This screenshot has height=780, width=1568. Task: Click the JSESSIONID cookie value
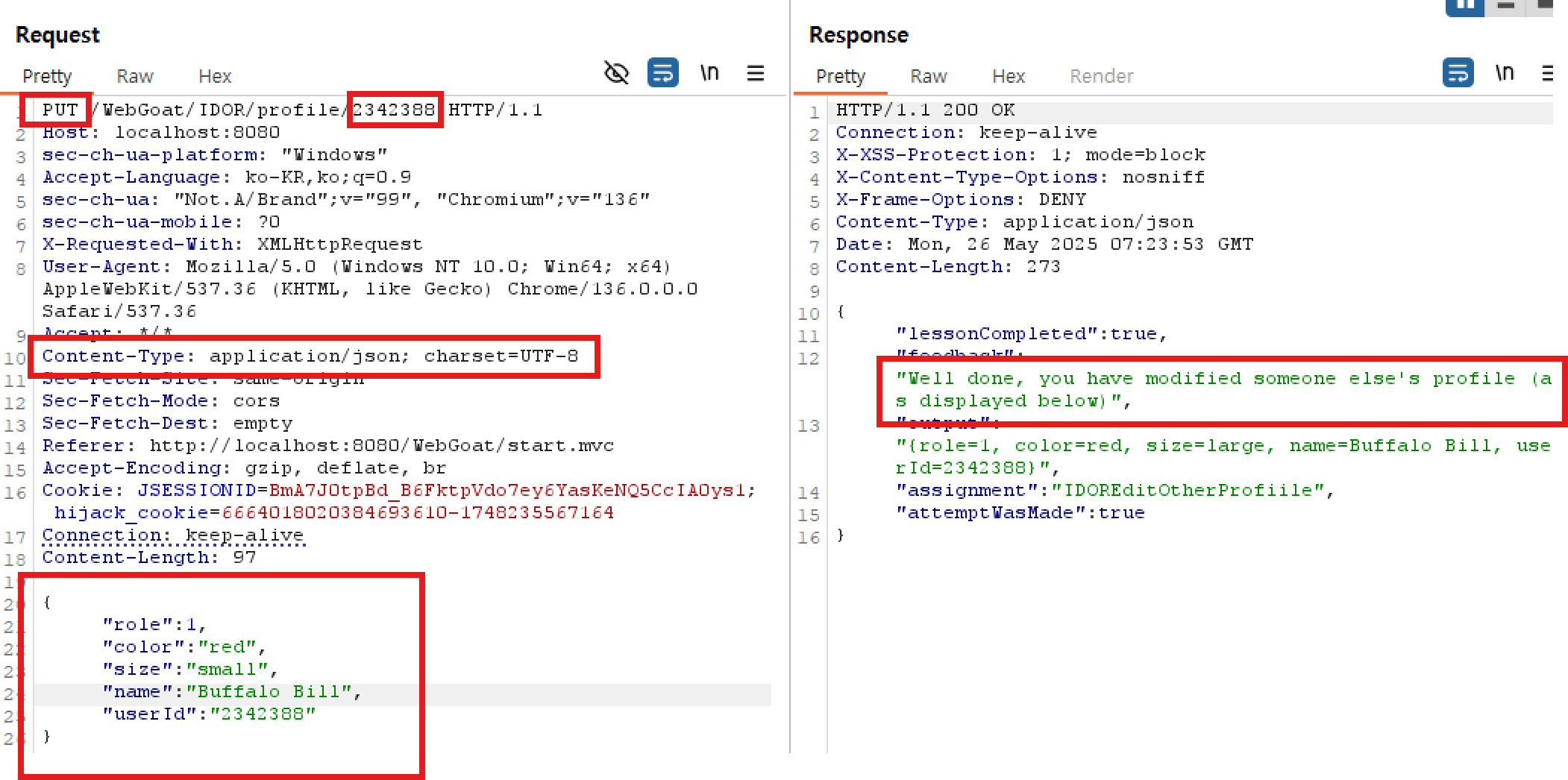coord(507,490)
